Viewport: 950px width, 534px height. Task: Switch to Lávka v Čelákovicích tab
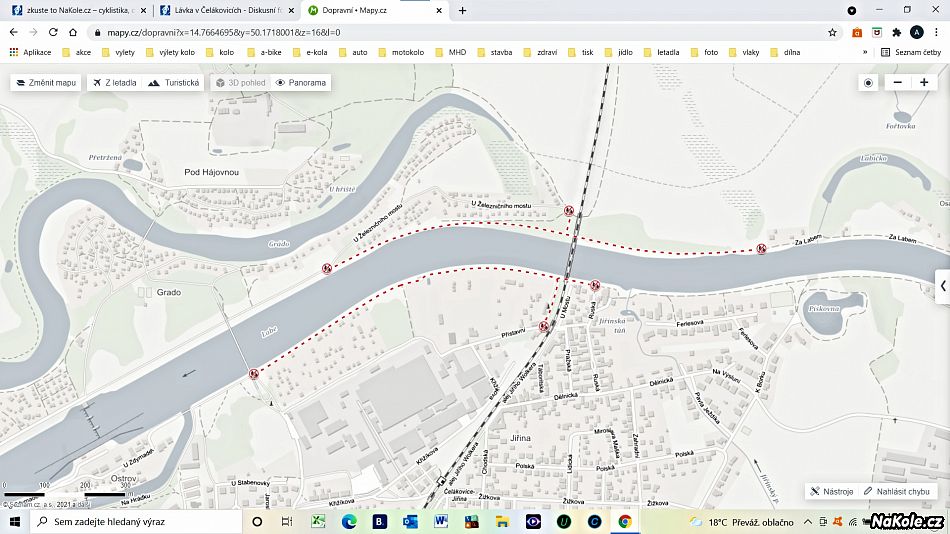226,10
